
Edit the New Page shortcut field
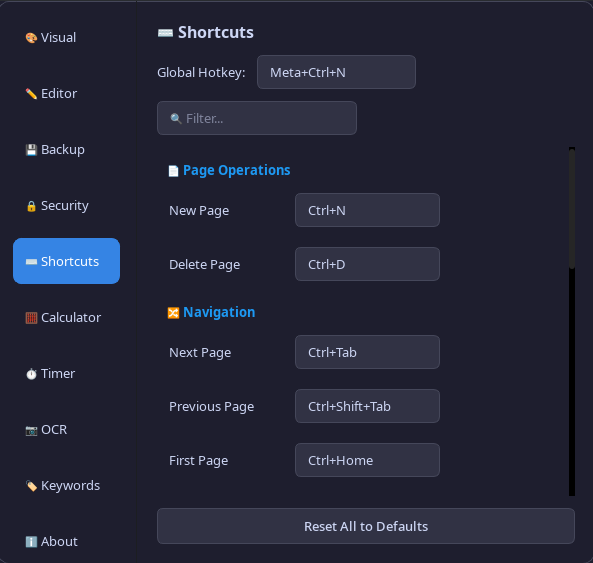coord(367,210)
